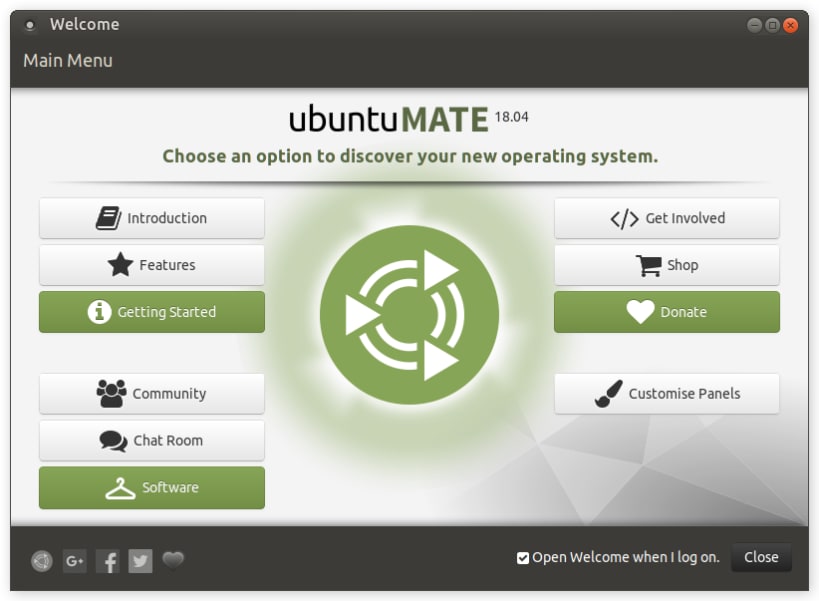Open Getting Started
819x601 pixels.
coord(151,312)
